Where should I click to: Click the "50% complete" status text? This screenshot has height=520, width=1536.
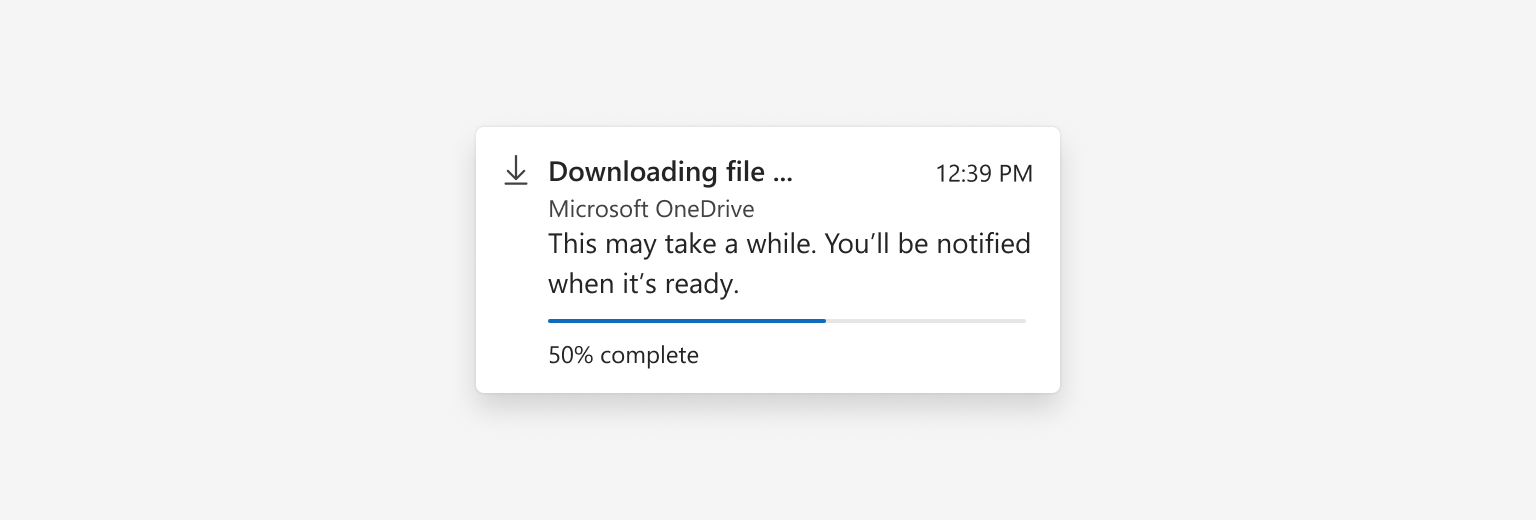623,355
